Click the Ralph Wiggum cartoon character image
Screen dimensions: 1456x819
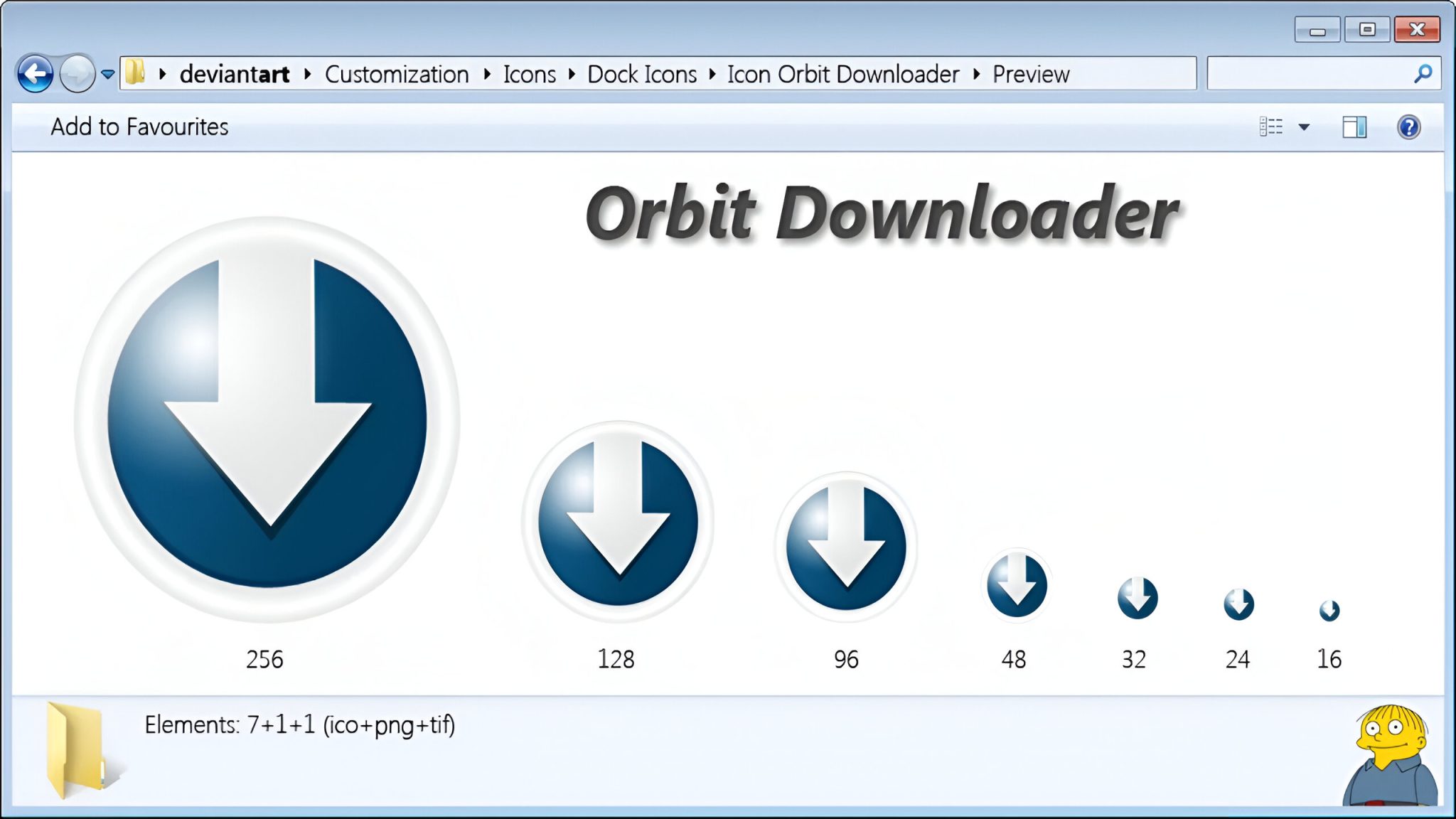pos(1390,755)
